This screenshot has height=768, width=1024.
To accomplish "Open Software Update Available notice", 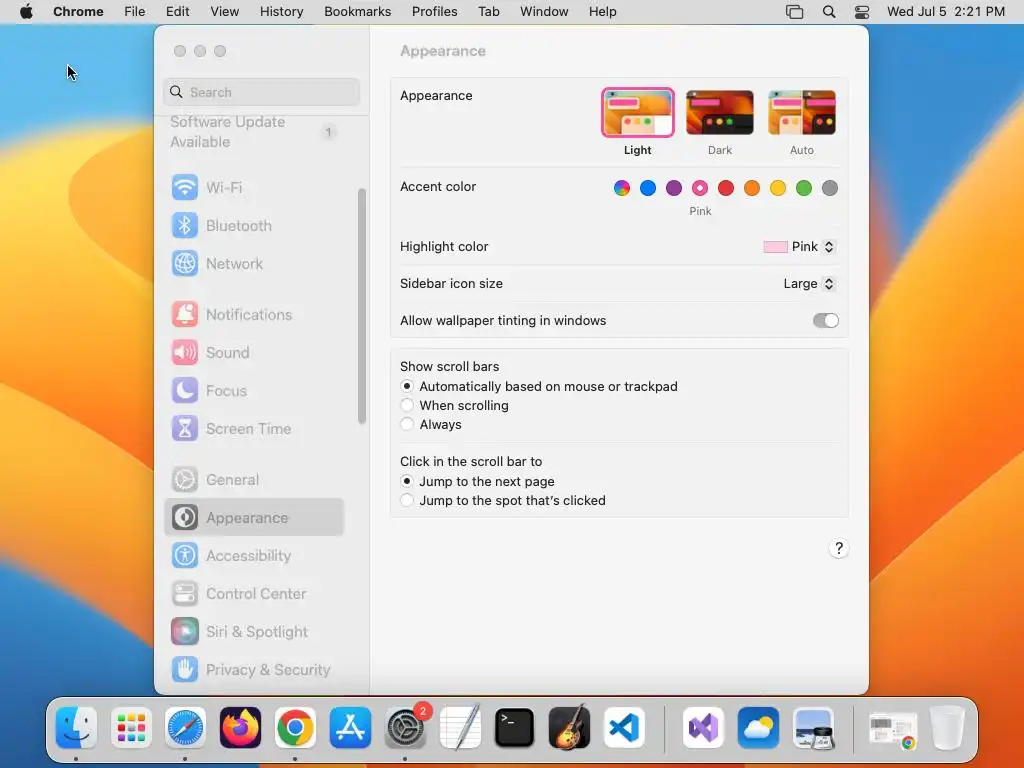I will tap(255, 132).
